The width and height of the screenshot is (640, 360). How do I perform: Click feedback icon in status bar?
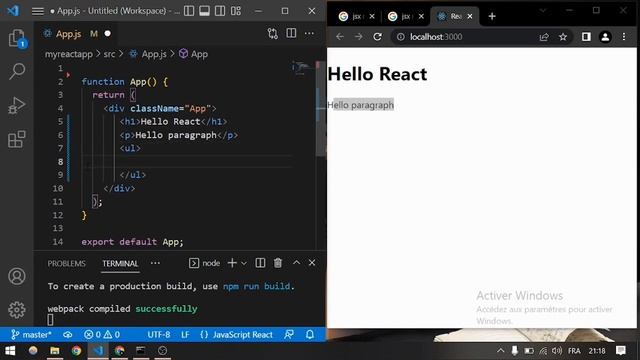(289, 335)
